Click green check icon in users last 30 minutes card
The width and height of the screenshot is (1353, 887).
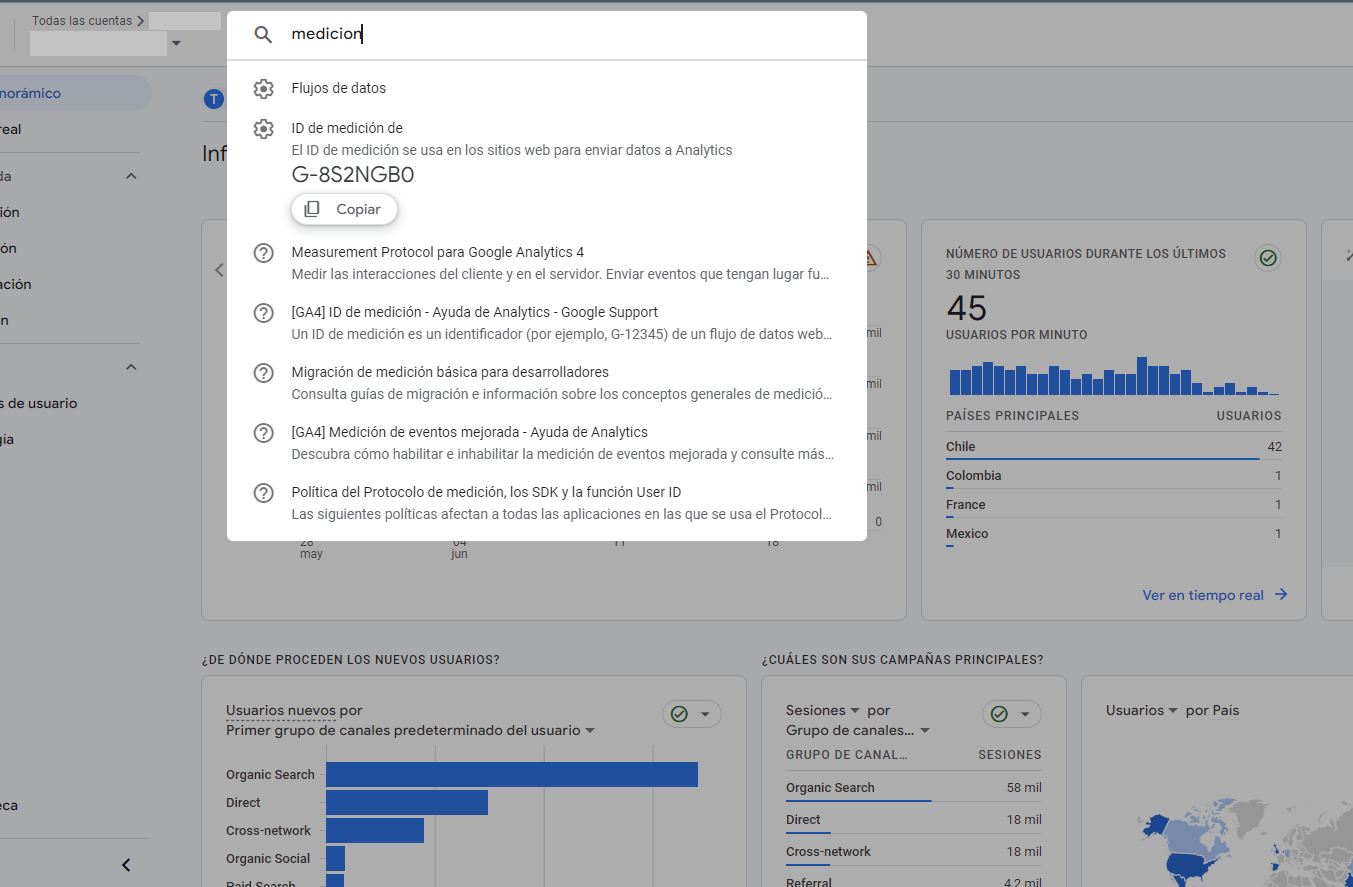tap(1268, 258)
